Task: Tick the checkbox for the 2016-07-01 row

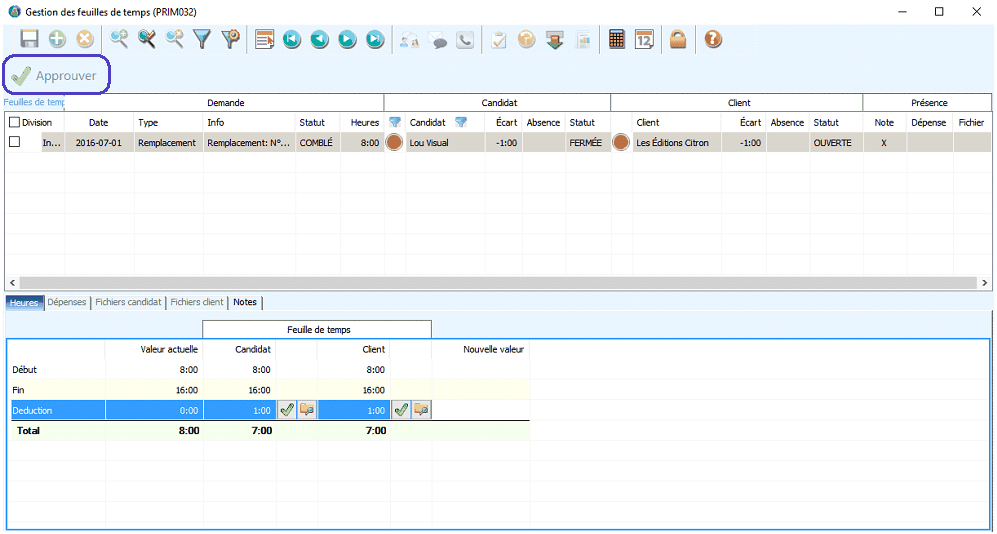Action: [14, 143]
